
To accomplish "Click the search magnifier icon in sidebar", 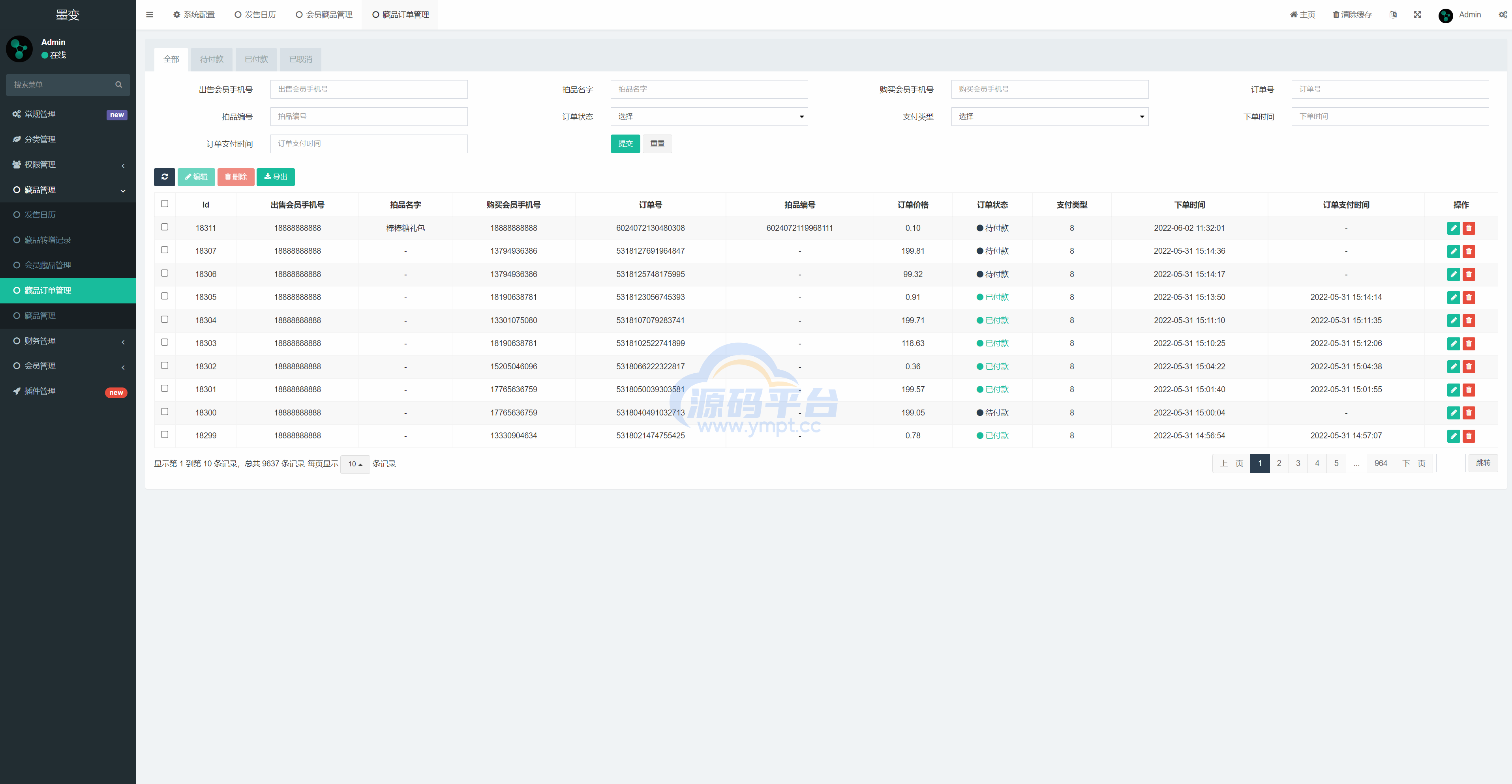I will [x=118, y=84].
